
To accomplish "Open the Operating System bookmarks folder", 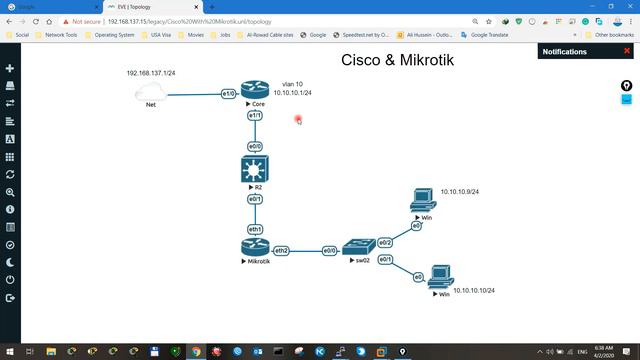I will 110,35.
